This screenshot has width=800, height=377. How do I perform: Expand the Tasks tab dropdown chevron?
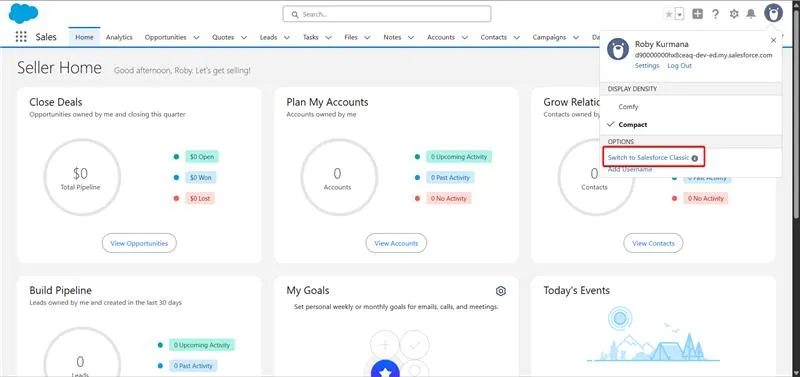pos(329,37)
